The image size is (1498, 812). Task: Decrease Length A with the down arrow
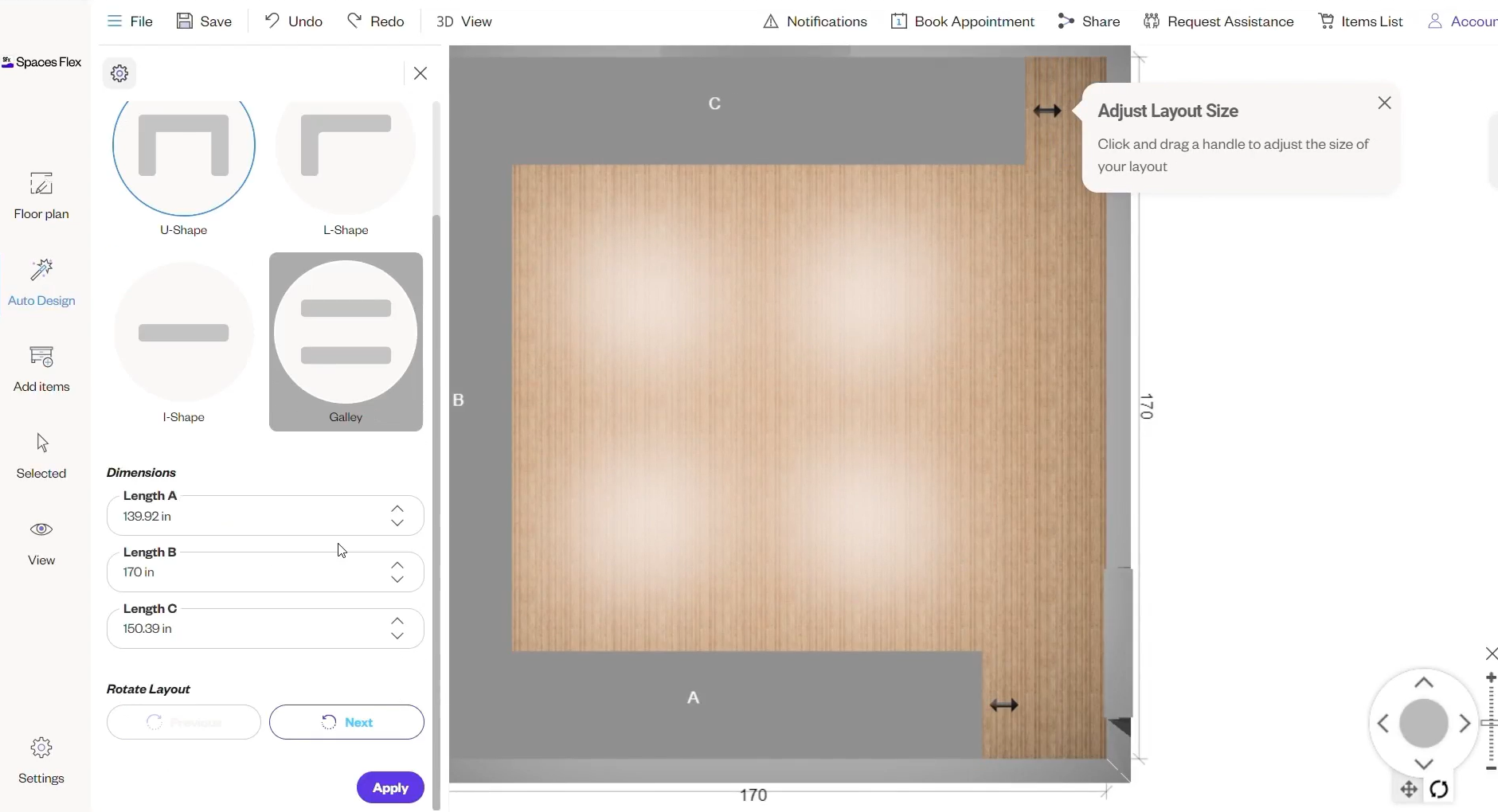click(397, 523)
